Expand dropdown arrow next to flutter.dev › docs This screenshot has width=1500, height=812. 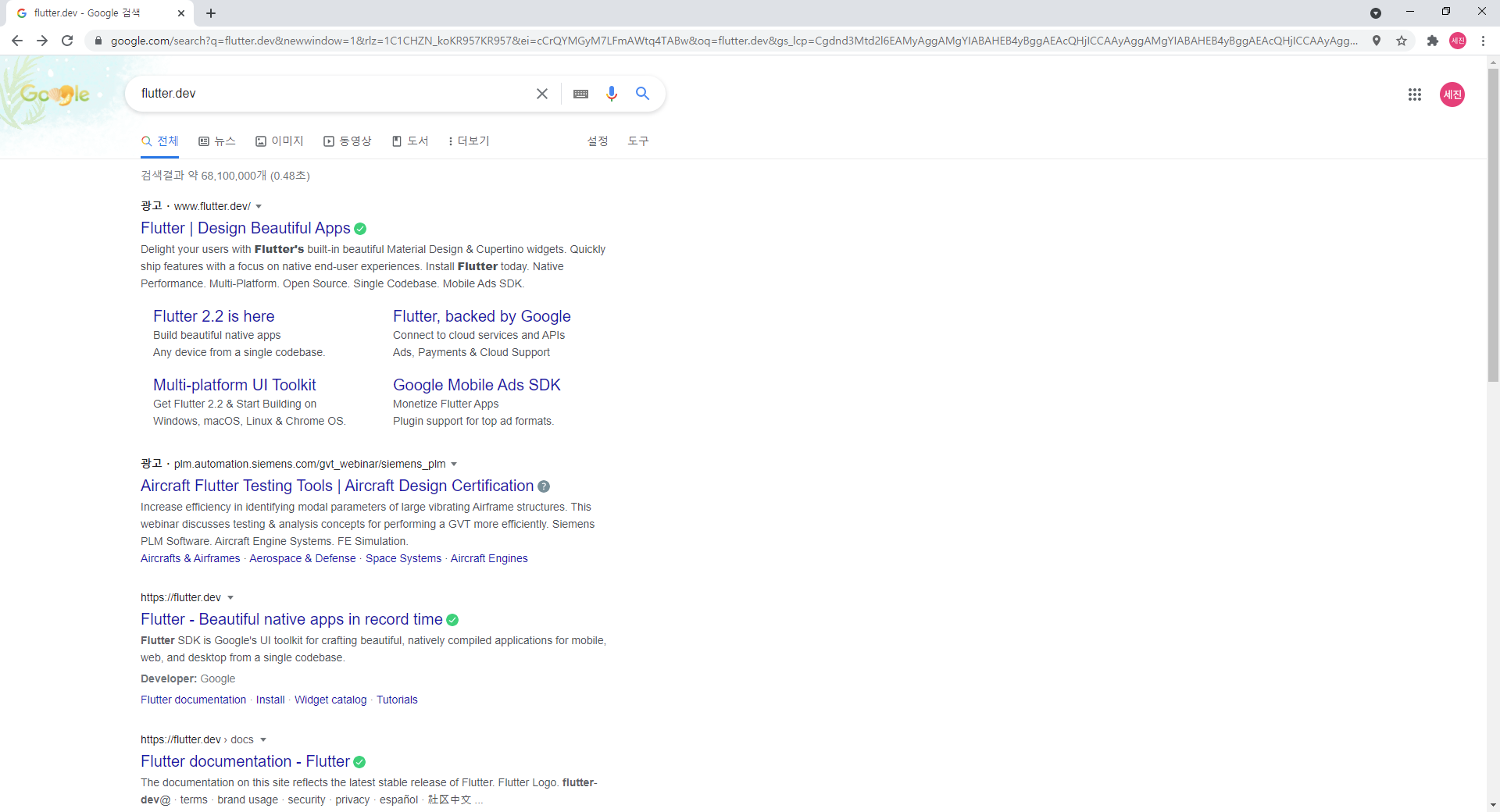(263, 740)
